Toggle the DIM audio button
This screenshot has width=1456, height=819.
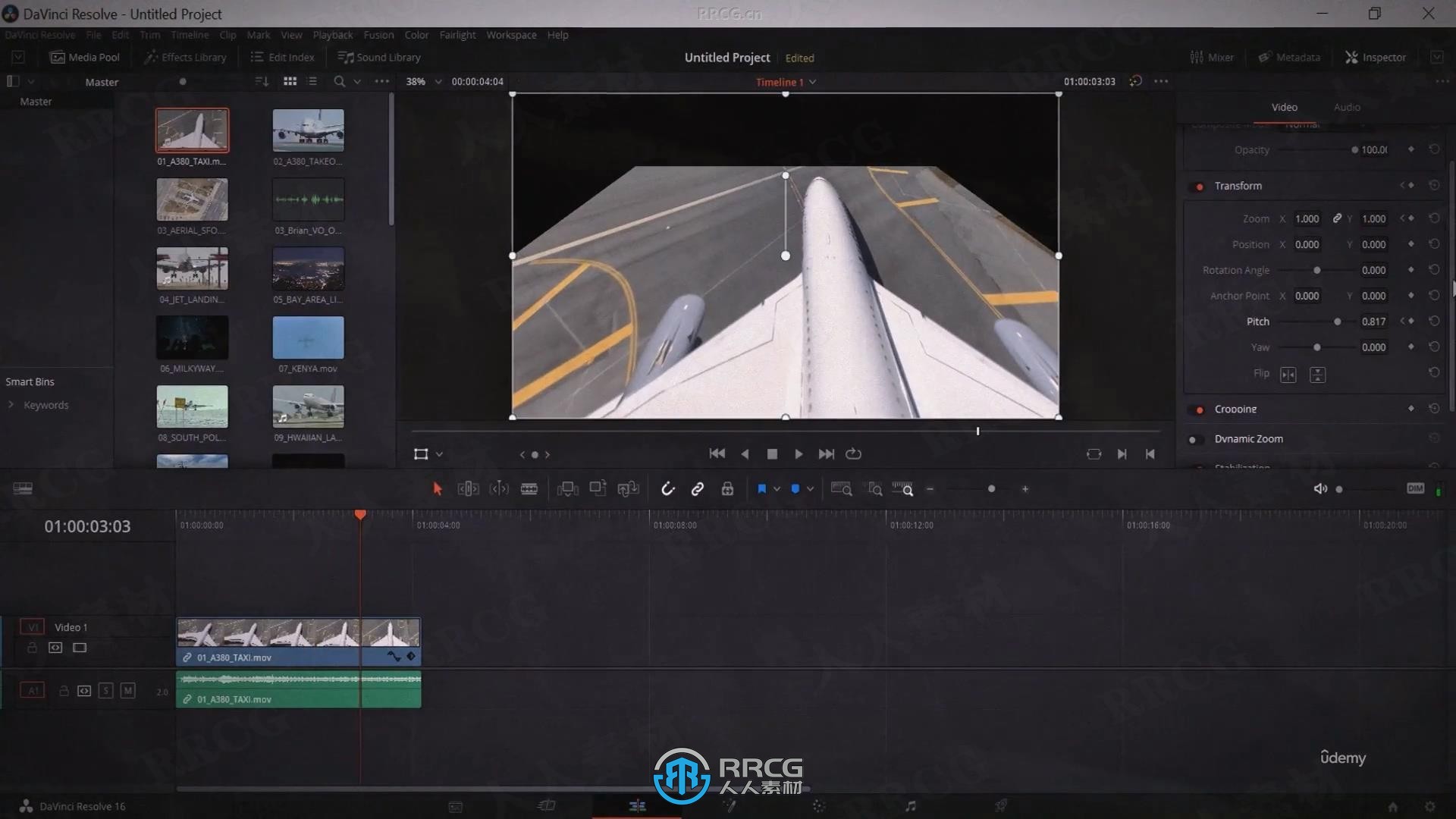[x=1415, y=488]
